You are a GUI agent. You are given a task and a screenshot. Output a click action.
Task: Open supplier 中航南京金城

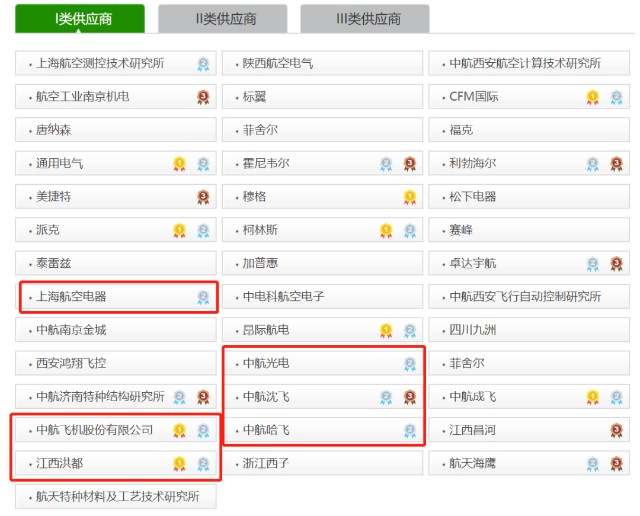pos(116,330)
